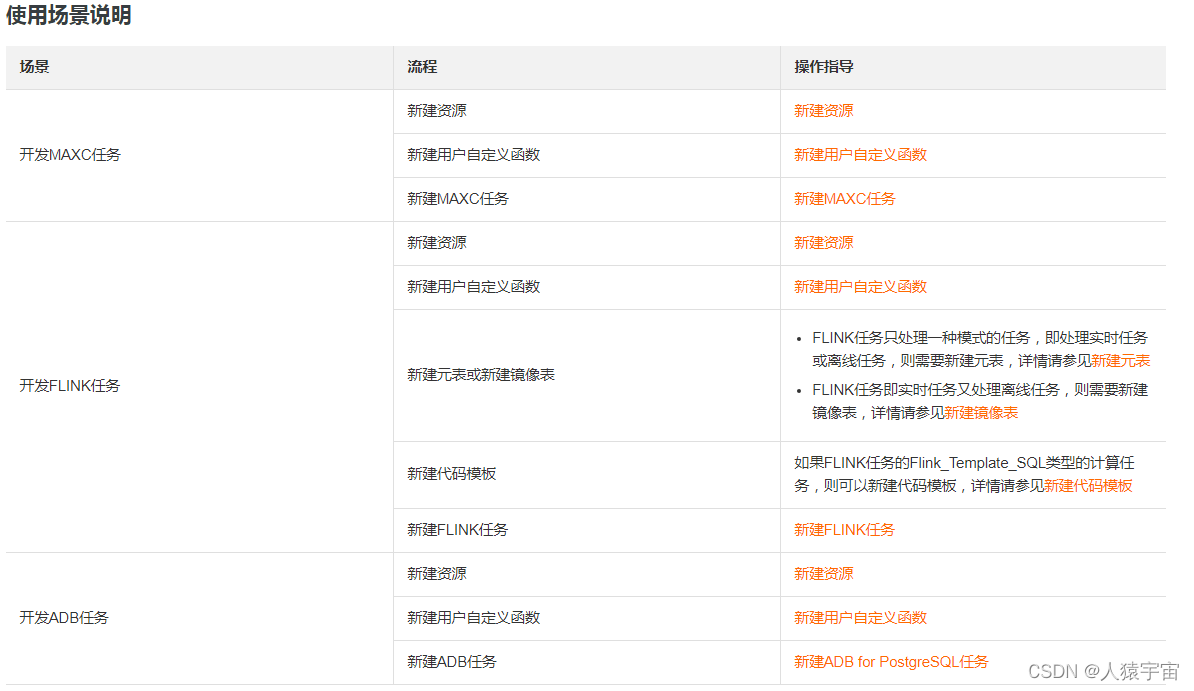Open 新建用户自定义函数 link in the 开发MAXC任务 section
Viewport: 1194px width, 691px height.
(860, 155)
